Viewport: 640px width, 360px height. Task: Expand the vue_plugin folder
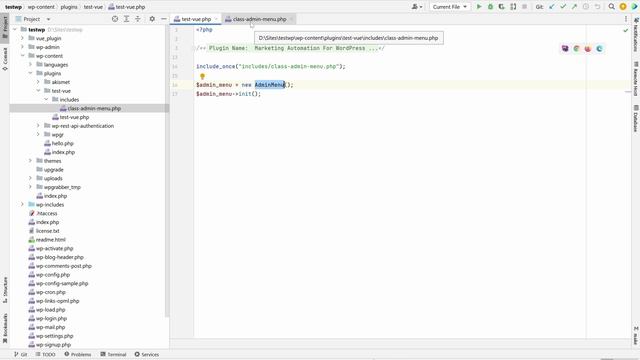click(22, 38)
